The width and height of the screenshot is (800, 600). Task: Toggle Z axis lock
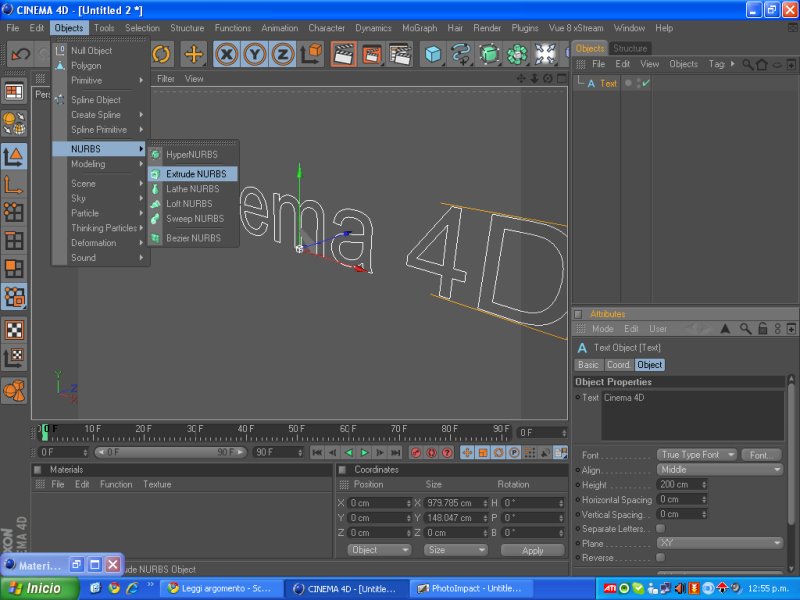tap(283, 54)
